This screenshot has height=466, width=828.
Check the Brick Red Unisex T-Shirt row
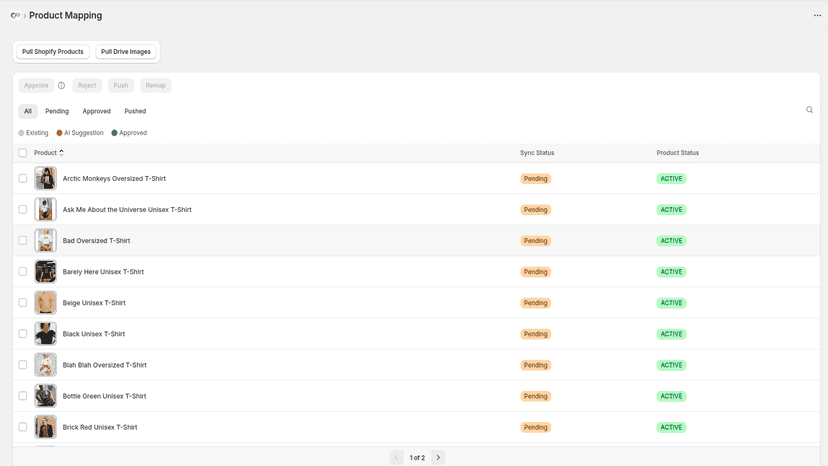(23, 427)
